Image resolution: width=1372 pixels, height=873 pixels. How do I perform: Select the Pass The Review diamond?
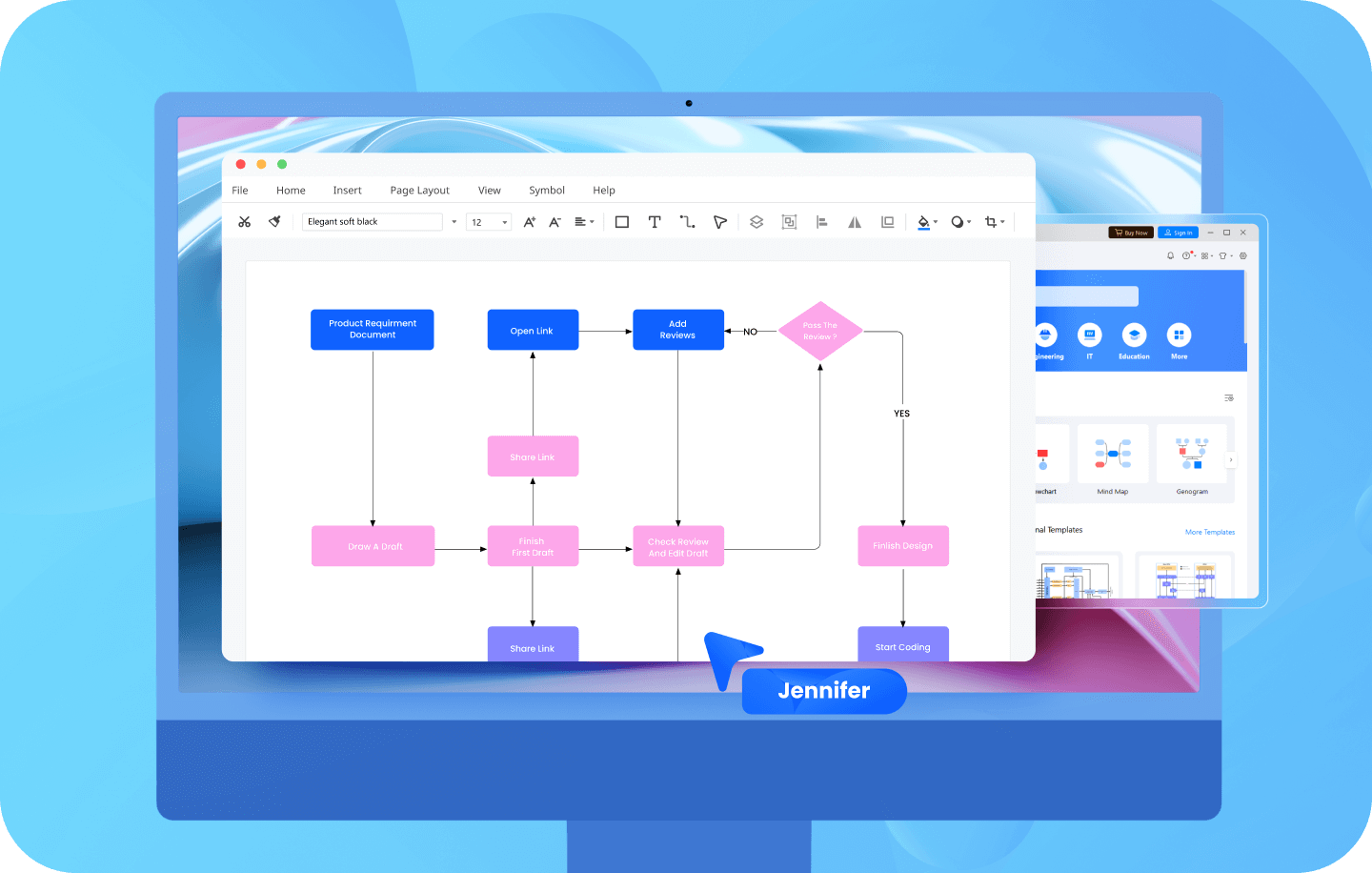click(820, 331)
